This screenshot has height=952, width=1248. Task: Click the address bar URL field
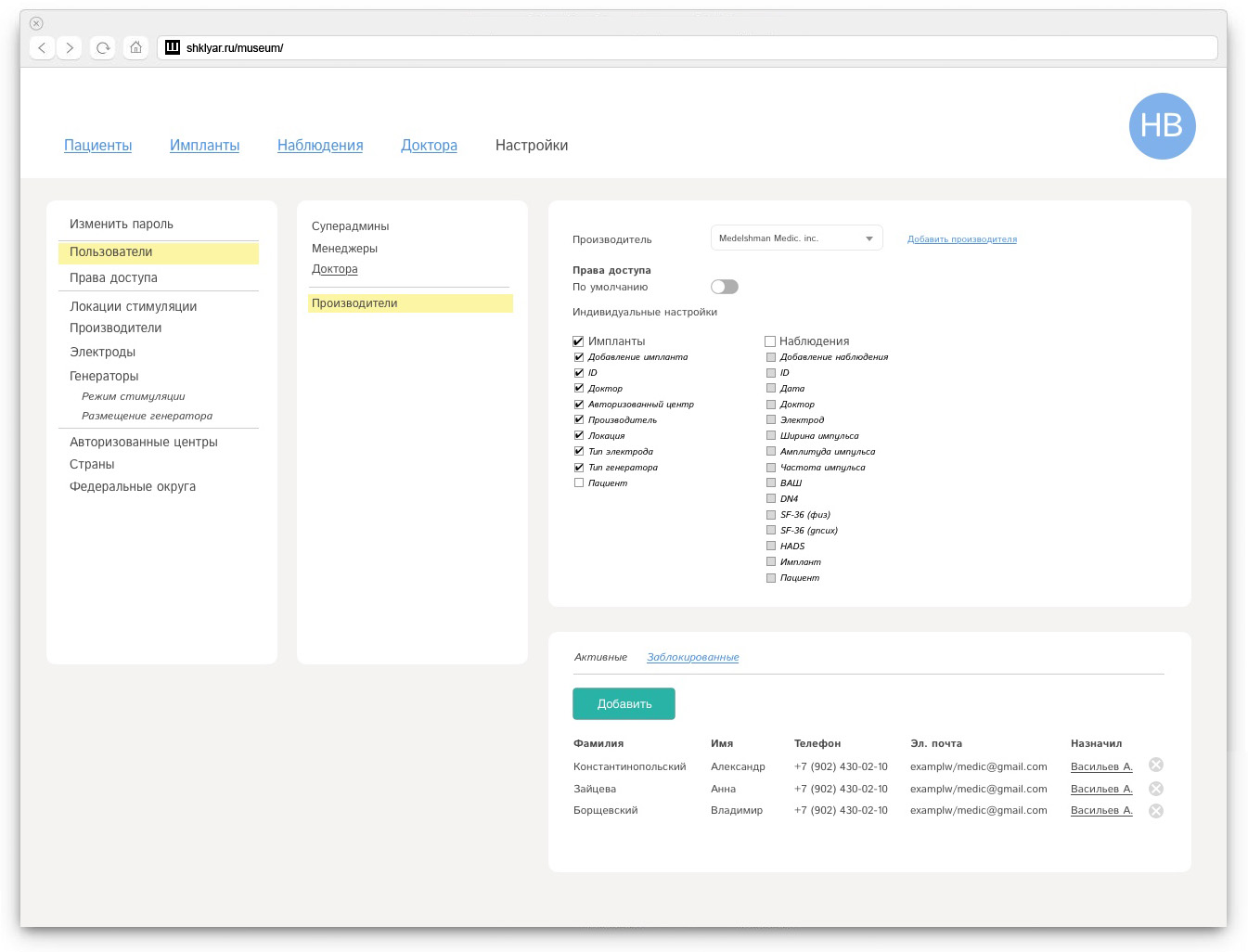(688, 47)
